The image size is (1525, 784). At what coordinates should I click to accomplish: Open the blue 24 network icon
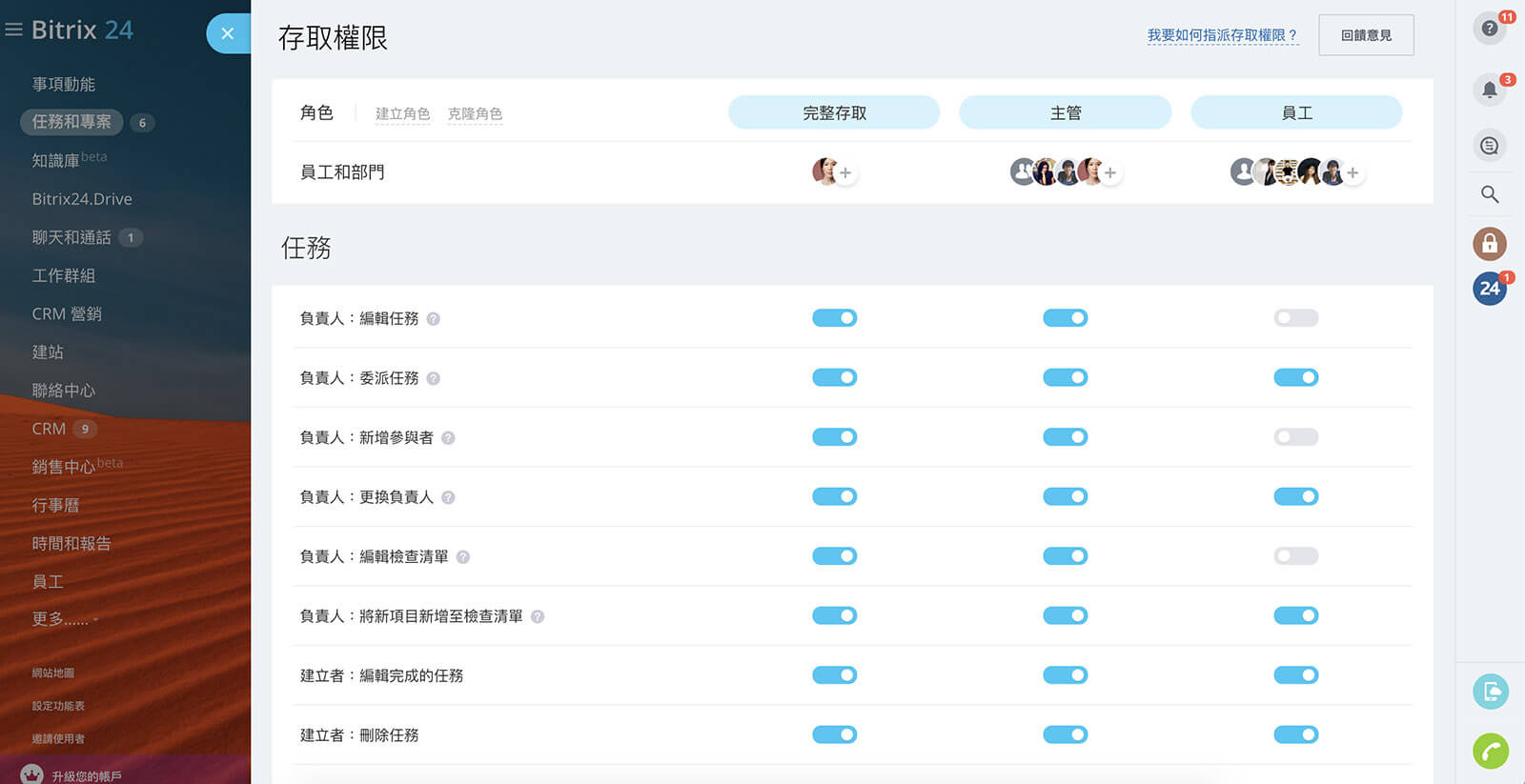coord(1490,289)
